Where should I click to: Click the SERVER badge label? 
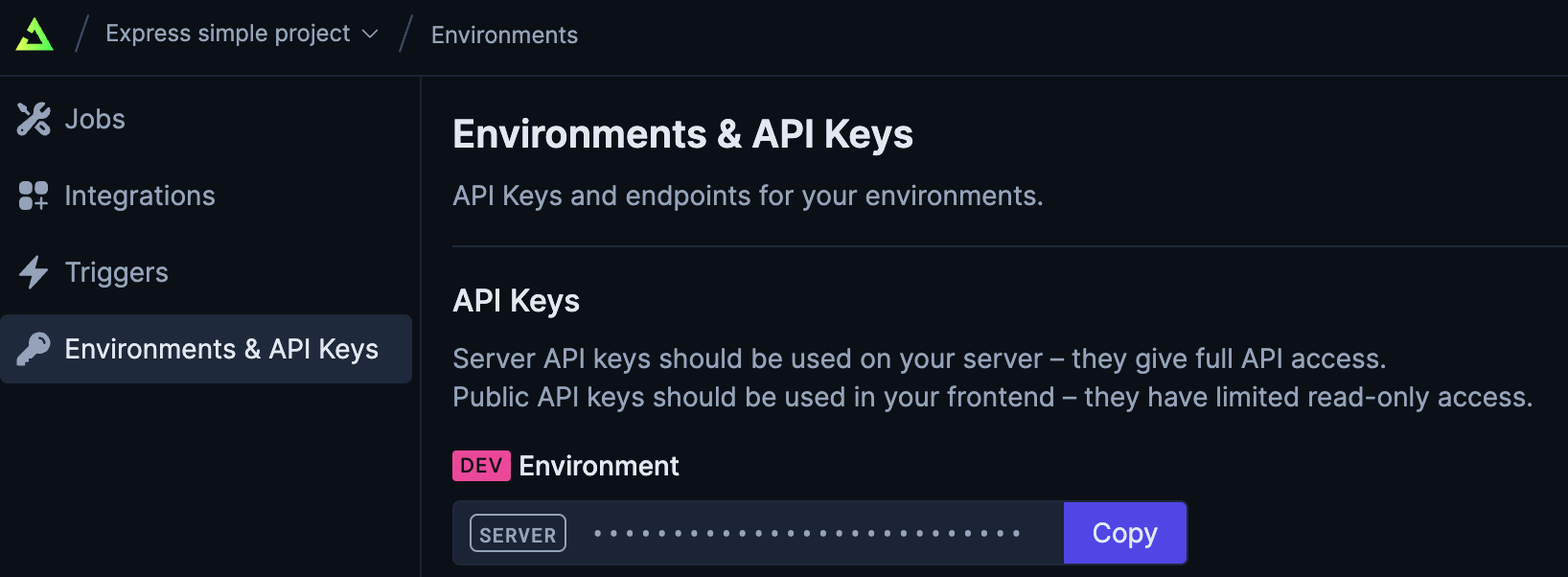(x=518, y=534)
